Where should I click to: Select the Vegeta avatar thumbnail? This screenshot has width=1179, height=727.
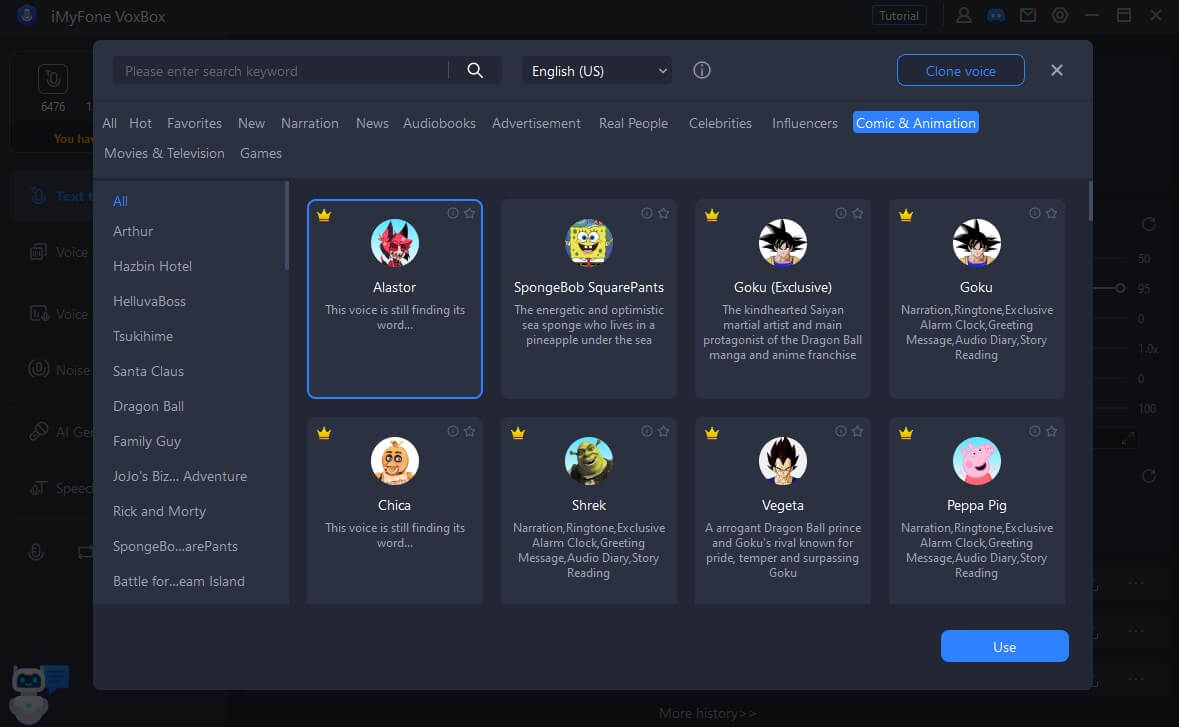point(783,461)
